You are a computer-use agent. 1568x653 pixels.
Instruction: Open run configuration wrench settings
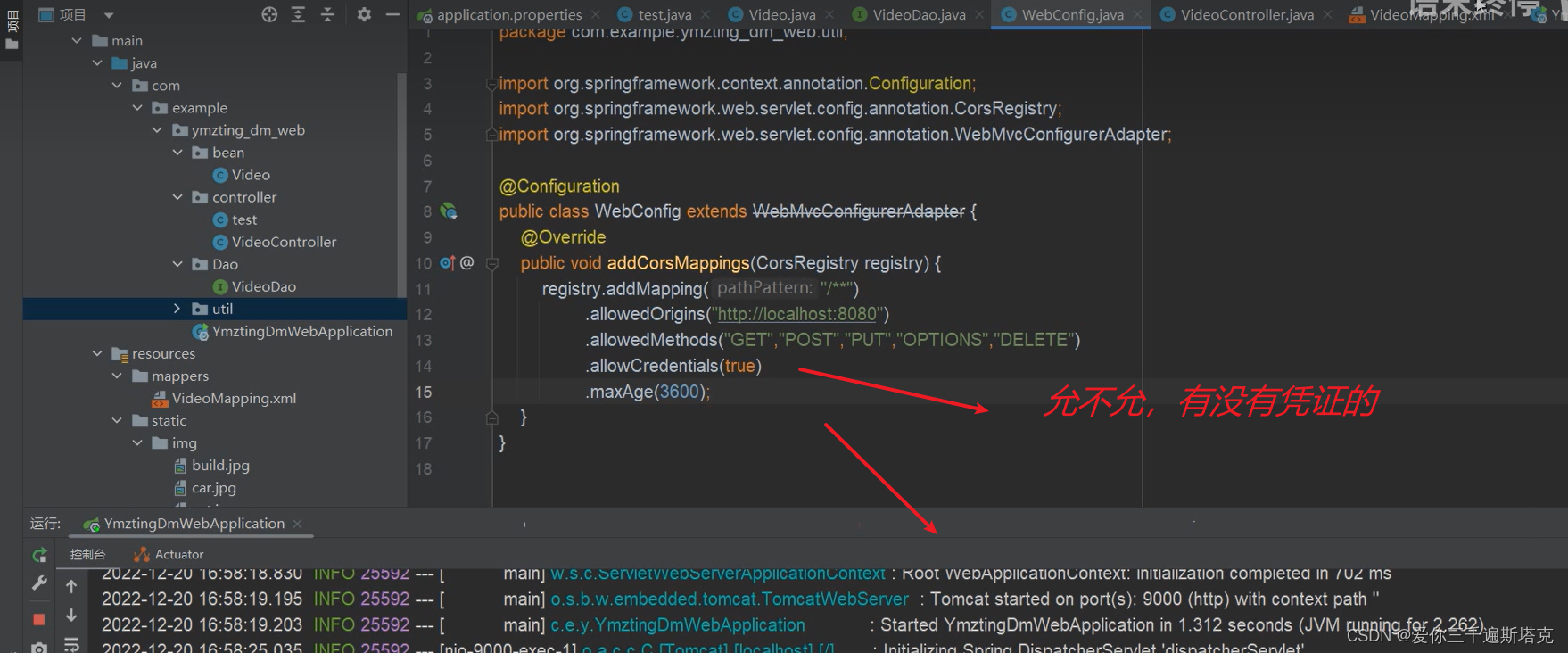point(39,583)
